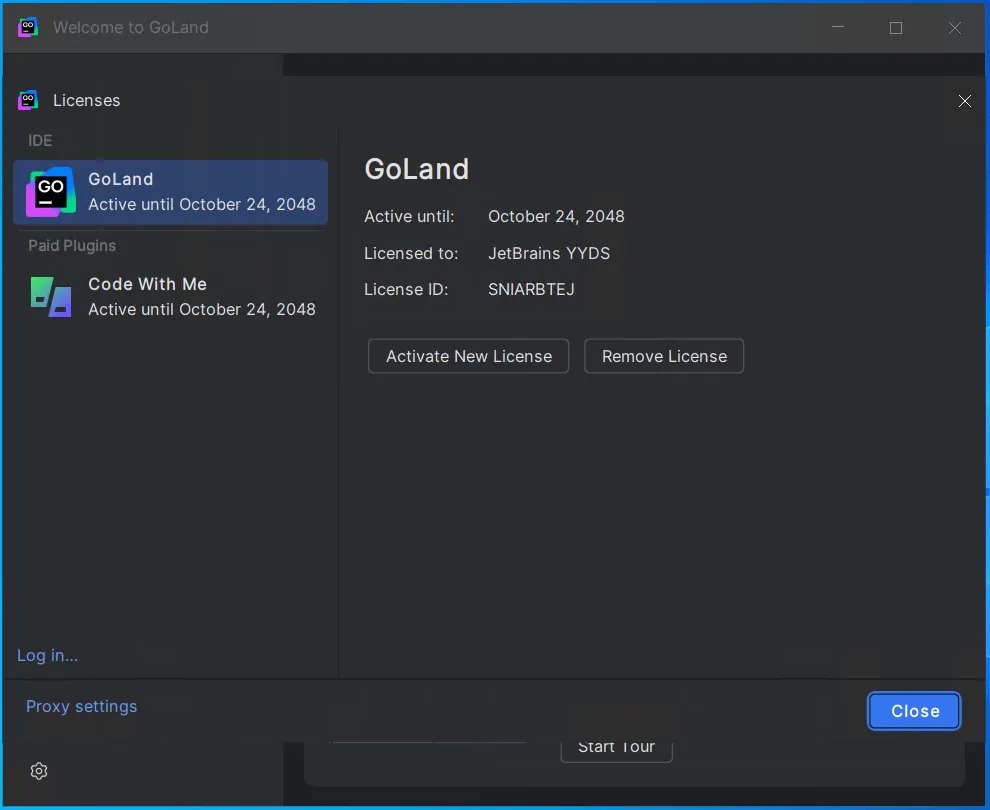Click the Code With Me plugin icon
Screen dimensions: 990x810
(51, 297)
